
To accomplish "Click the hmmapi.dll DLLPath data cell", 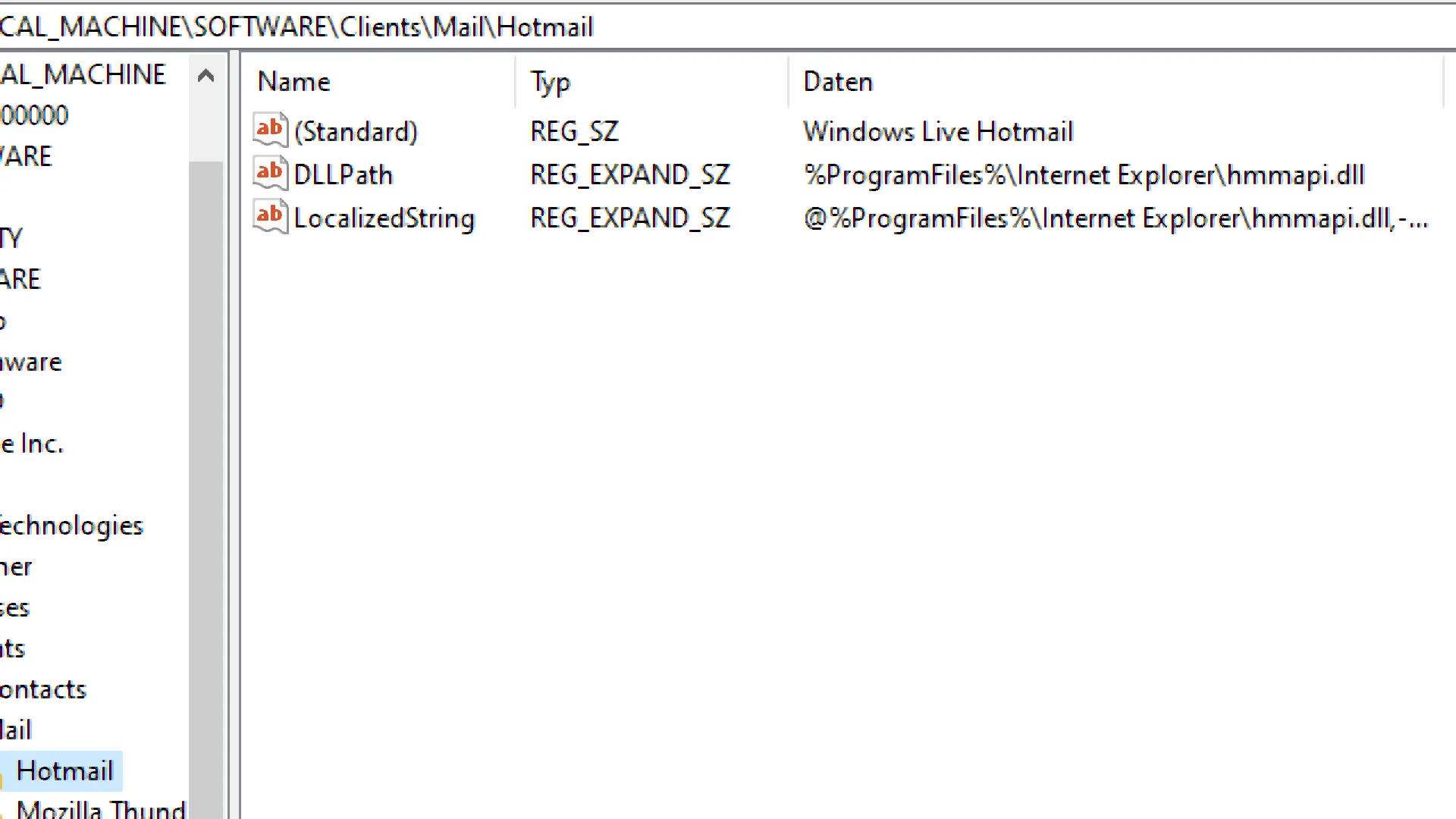I will (x=1084, y=175).
